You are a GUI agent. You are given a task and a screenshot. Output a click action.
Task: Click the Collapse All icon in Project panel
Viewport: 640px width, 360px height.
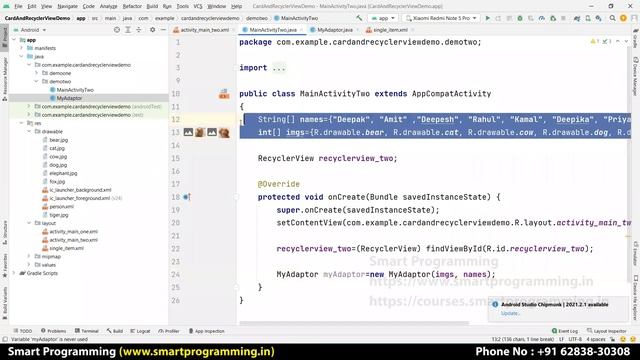(x=139, y=30)
